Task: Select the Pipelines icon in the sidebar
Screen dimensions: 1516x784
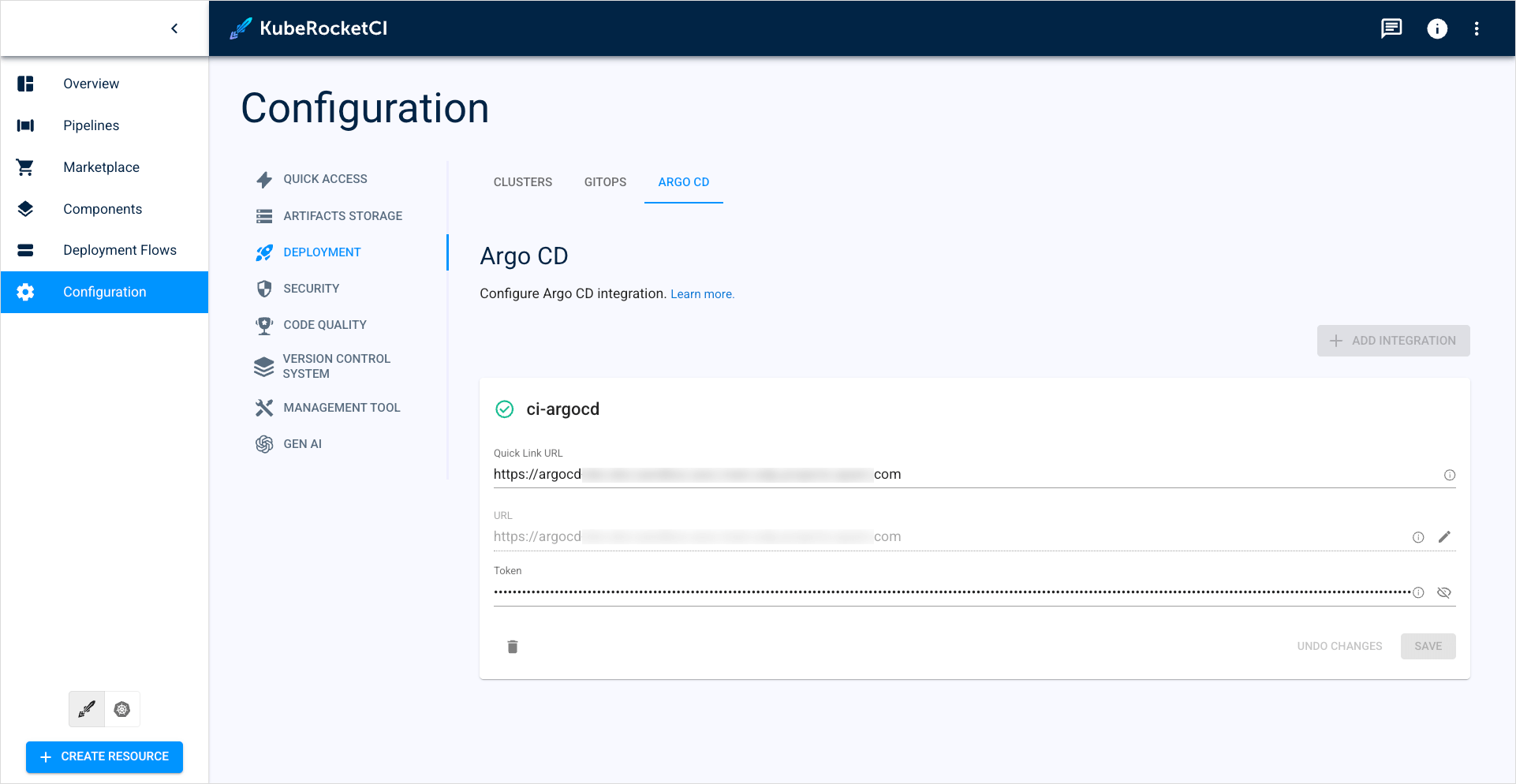Action: 25,125
